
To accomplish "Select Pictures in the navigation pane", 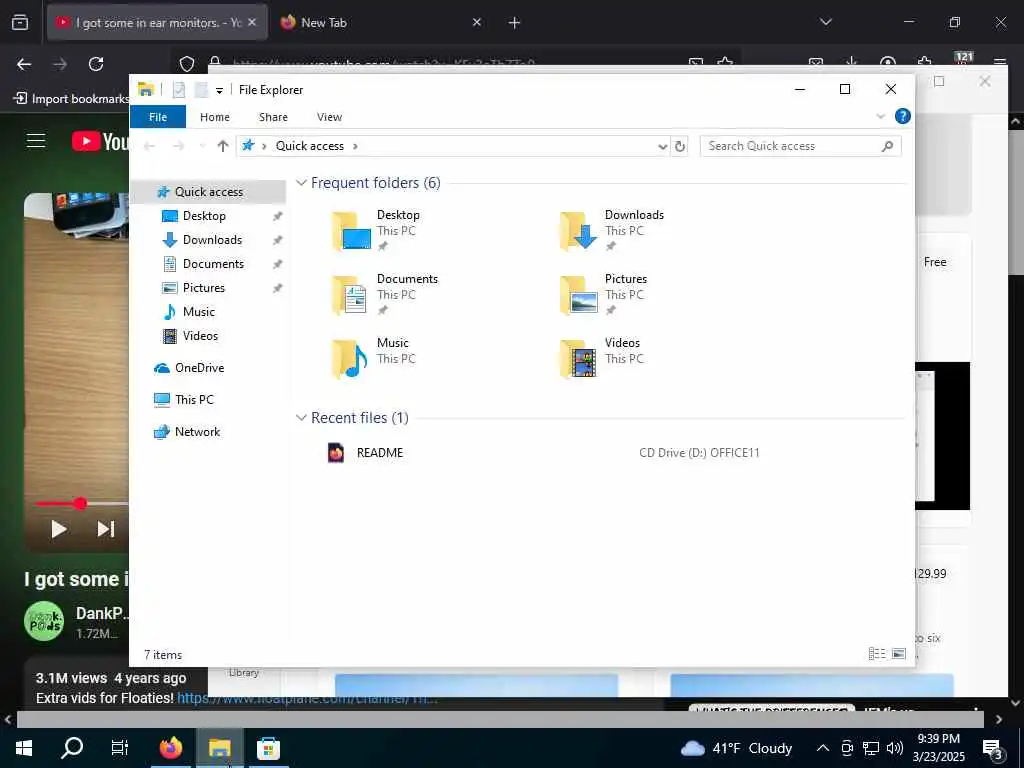I will 203,287.
